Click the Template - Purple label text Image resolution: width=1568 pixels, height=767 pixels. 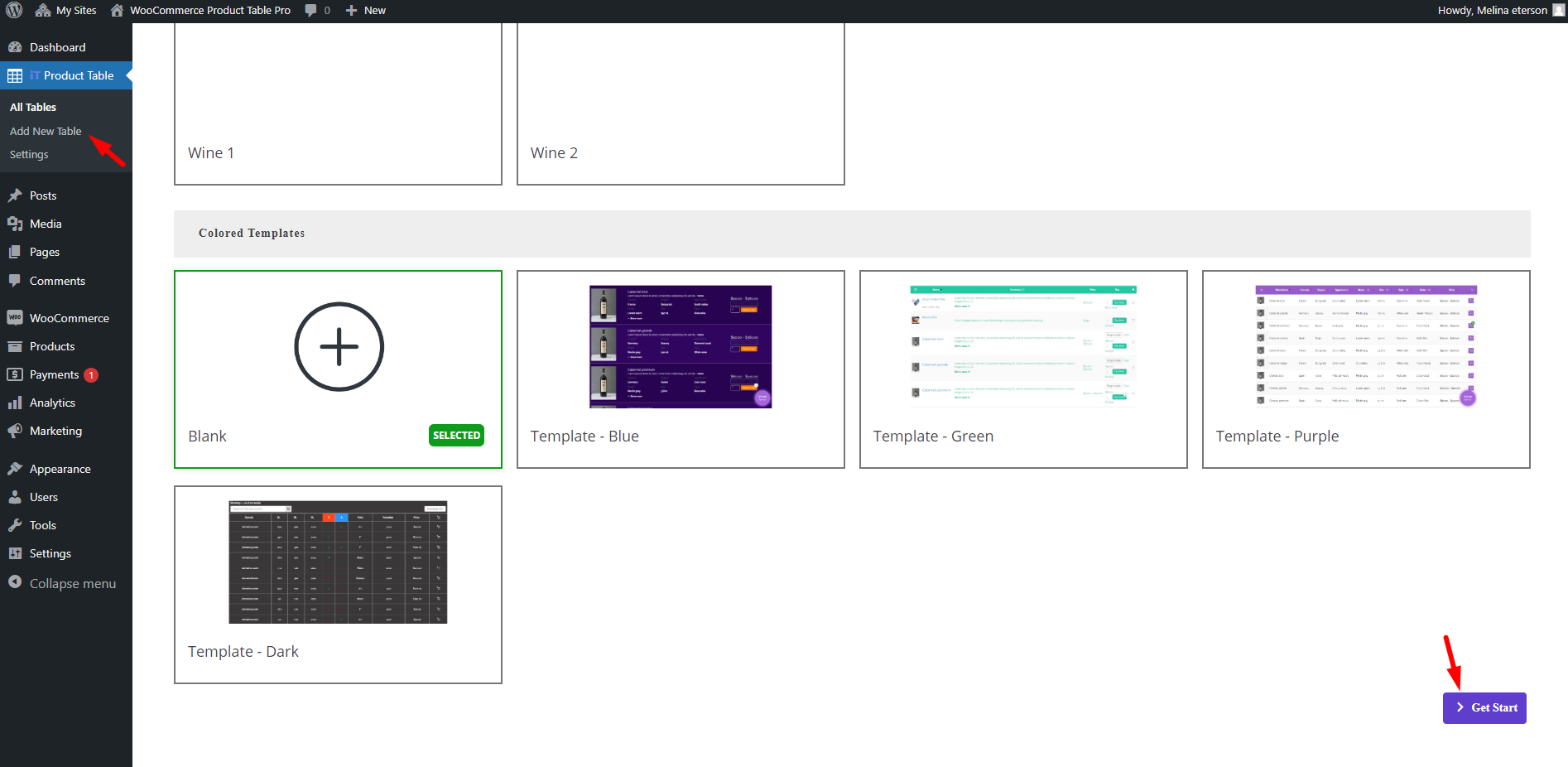click(1277, 437)
